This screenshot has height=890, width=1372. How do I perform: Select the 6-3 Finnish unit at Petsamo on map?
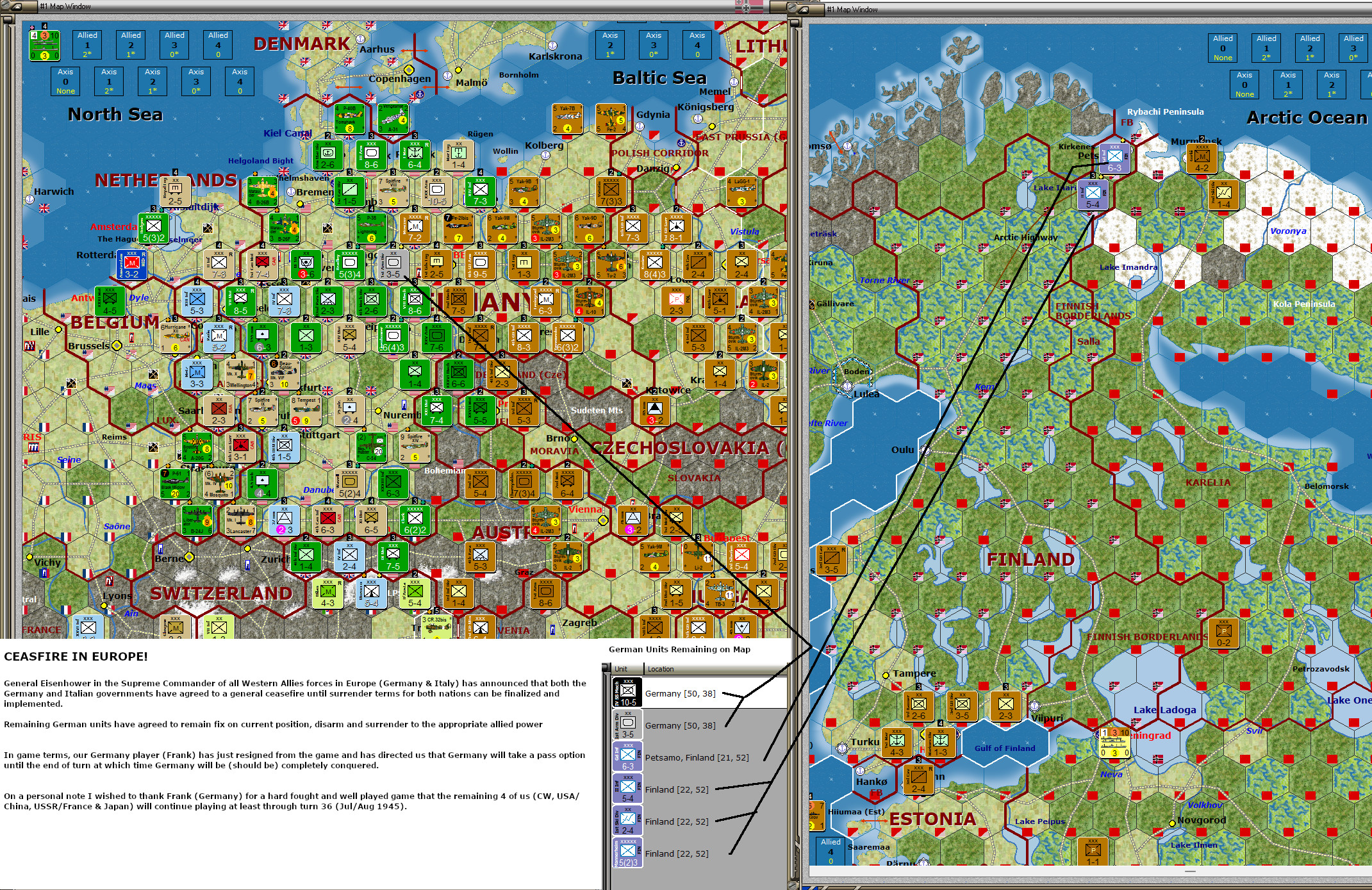click(1114, 158)
